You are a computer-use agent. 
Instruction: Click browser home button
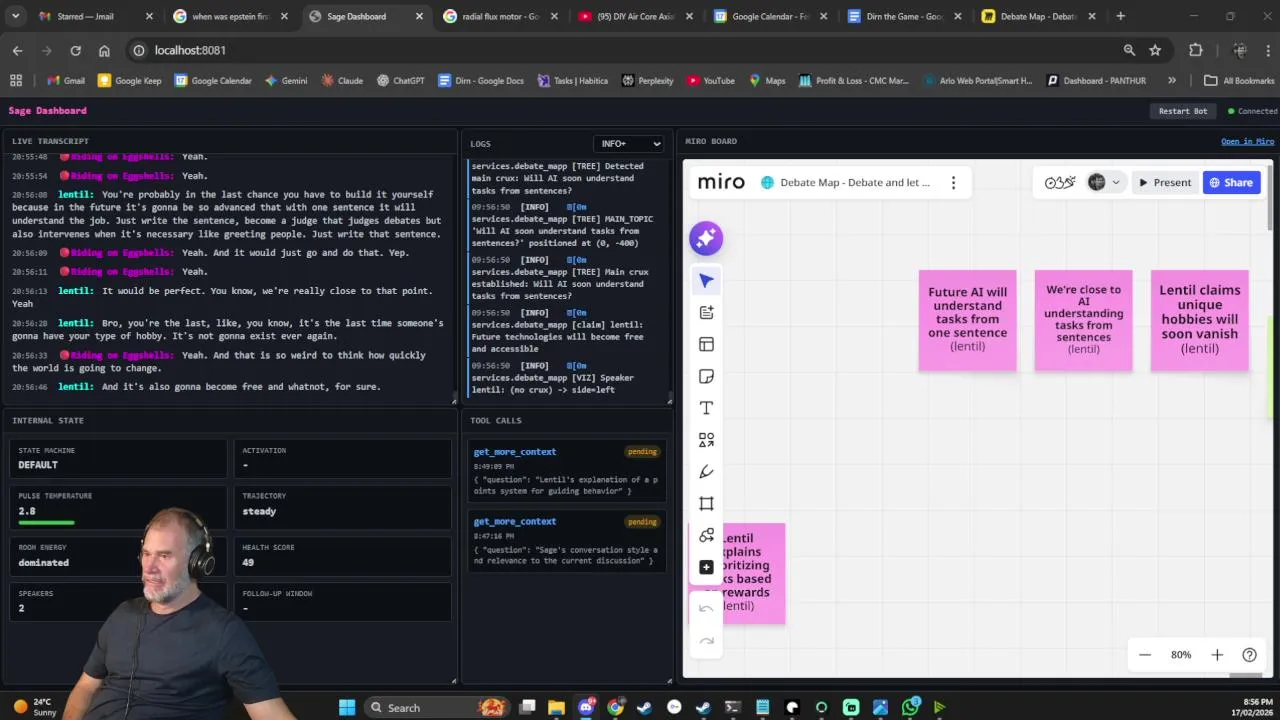coord(104,50)
